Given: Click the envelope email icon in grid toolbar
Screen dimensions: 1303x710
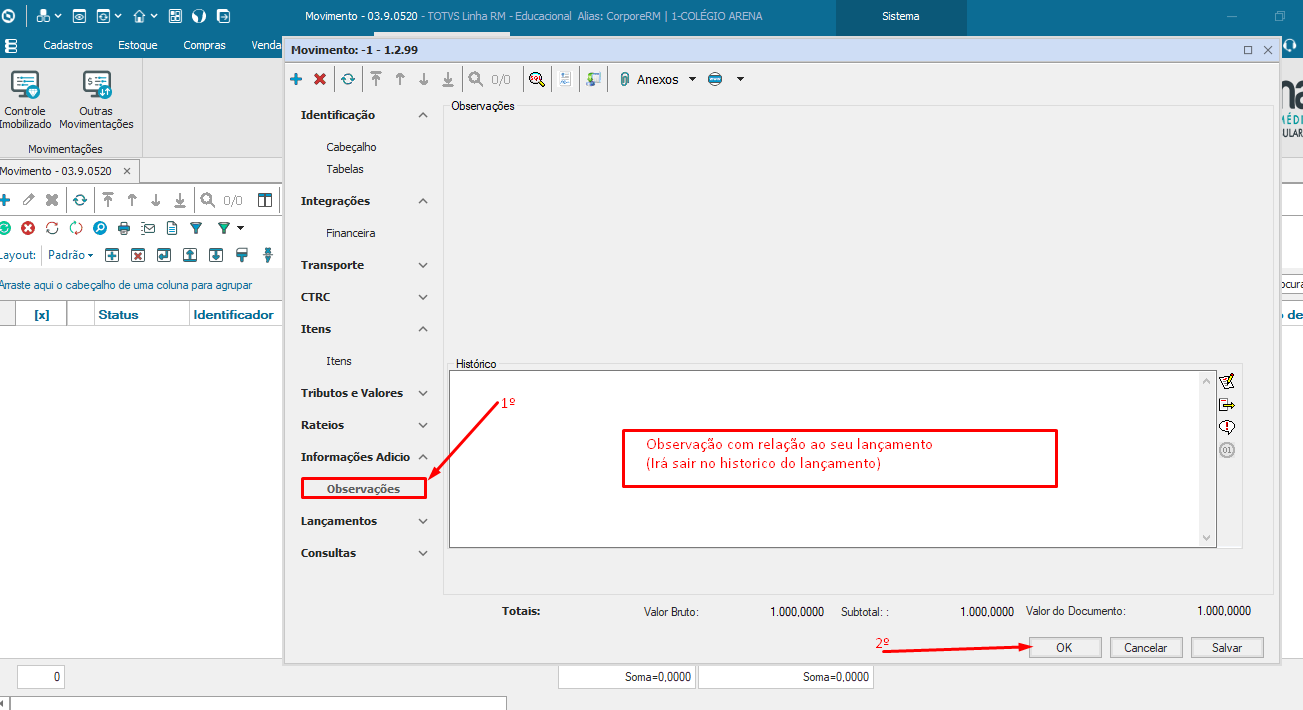Looking at the screenshot, I should point(148,228).
